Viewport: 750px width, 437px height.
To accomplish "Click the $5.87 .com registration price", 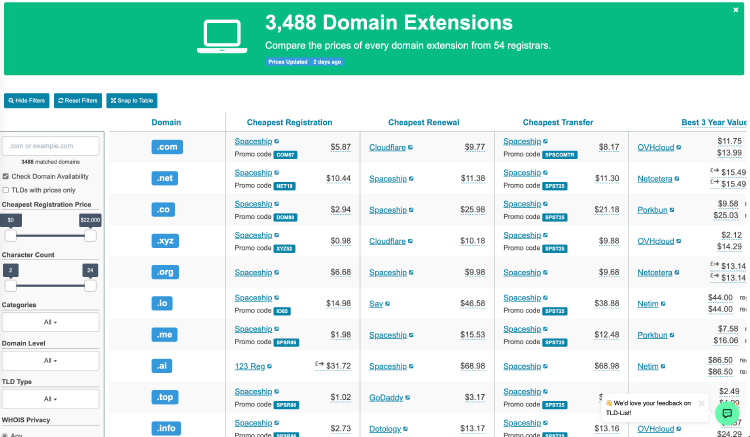I will (x=341, y=147).
